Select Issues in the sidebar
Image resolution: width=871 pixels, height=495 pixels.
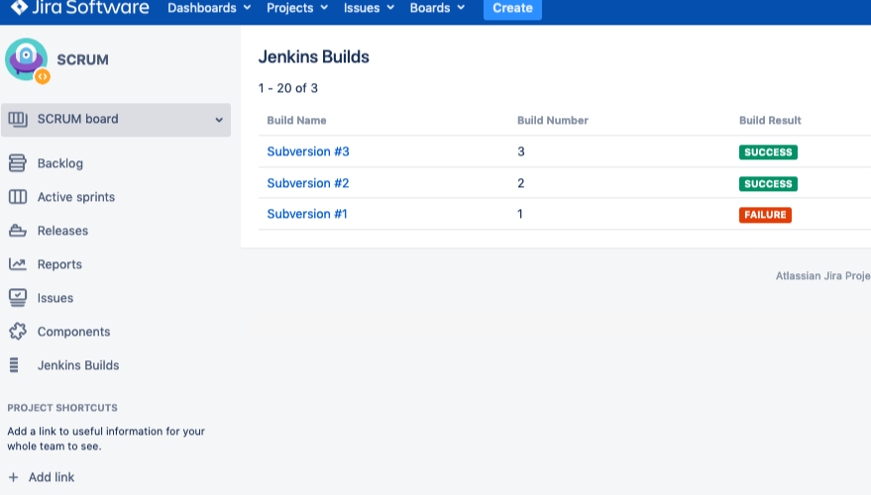click(x=55, y=298)
